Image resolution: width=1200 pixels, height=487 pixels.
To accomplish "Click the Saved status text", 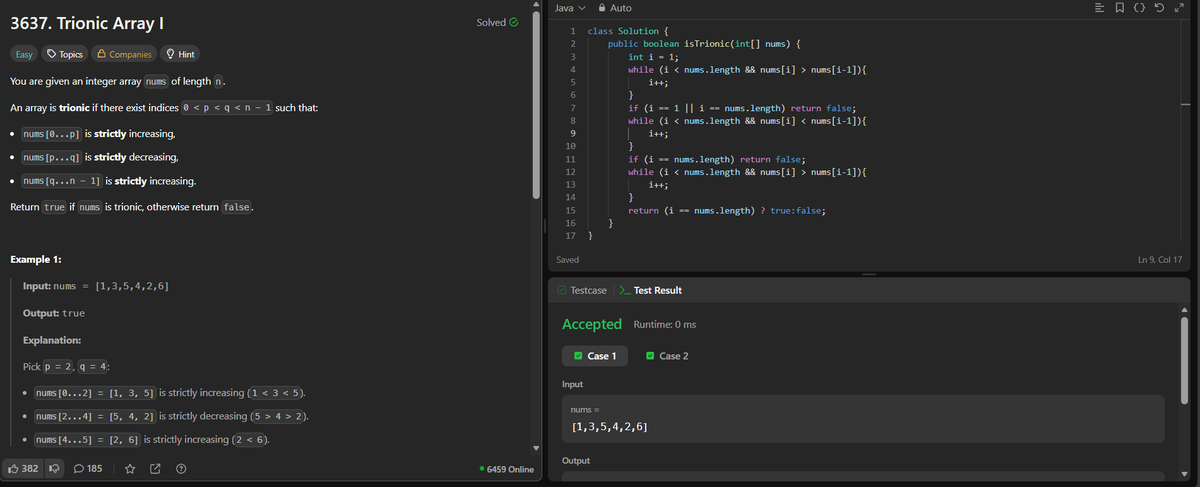I will (x=567, y=260).
